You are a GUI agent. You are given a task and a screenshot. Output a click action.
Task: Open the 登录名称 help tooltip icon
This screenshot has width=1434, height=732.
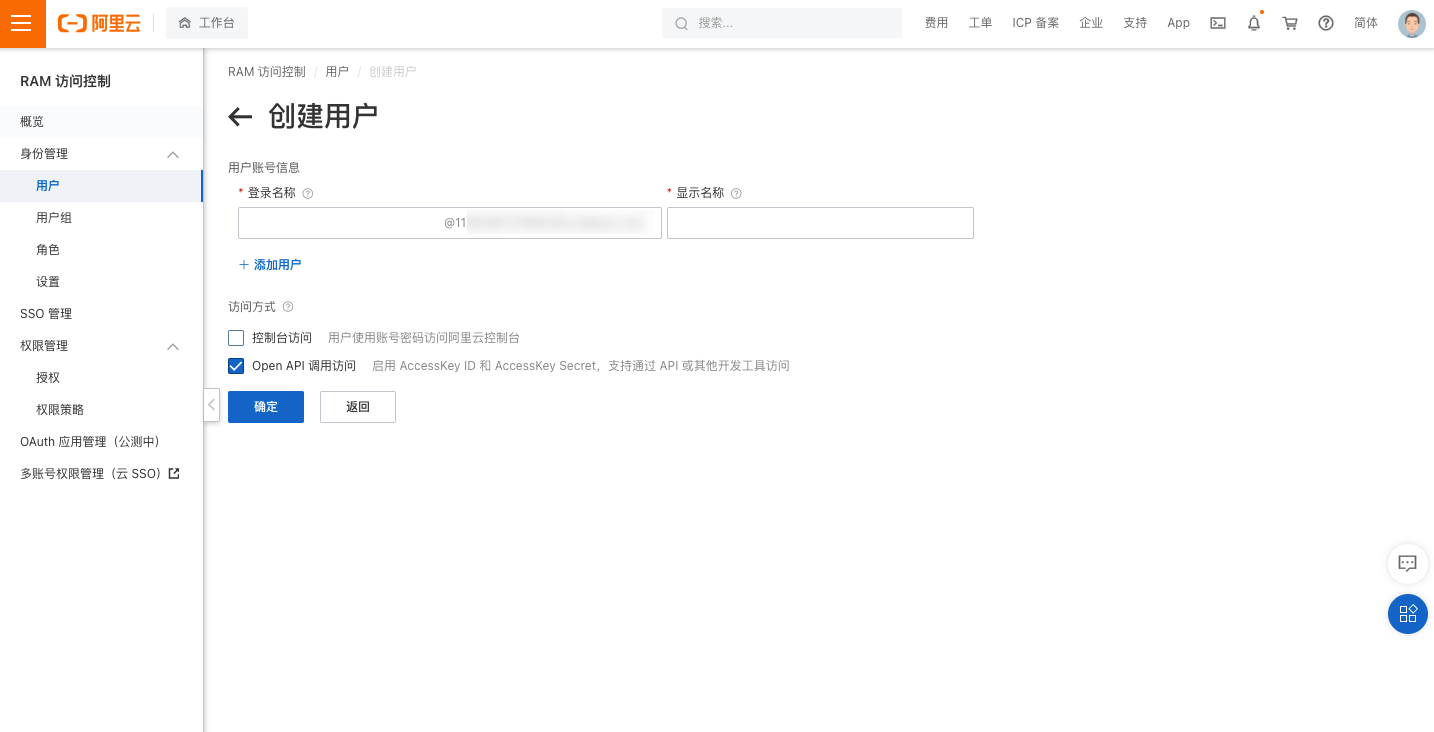click(307, 193)
